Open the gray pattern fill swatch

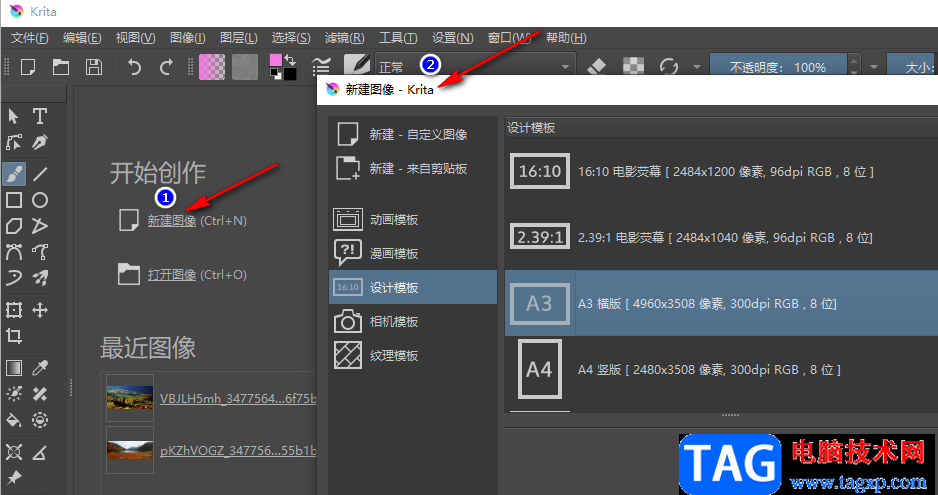[x=245, y=66]
